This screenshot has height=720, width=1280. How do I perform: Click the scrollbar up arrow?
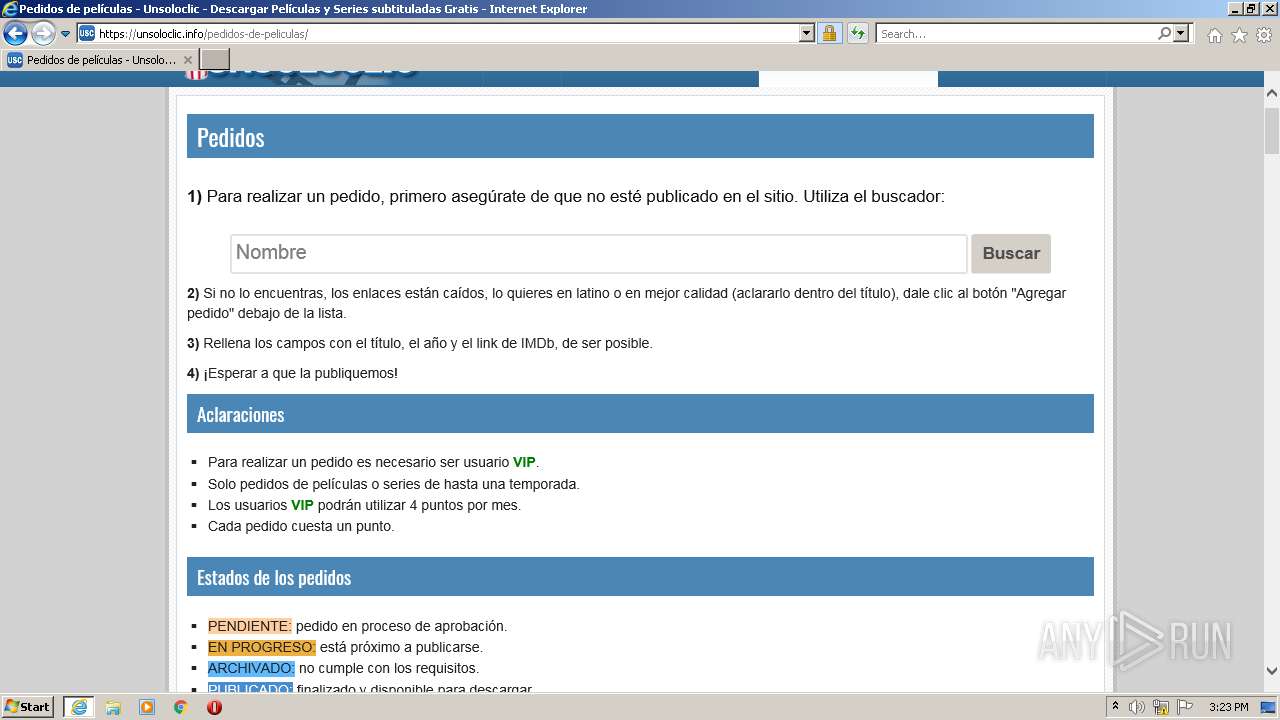pyautogui.click(x=1272, y=94)
